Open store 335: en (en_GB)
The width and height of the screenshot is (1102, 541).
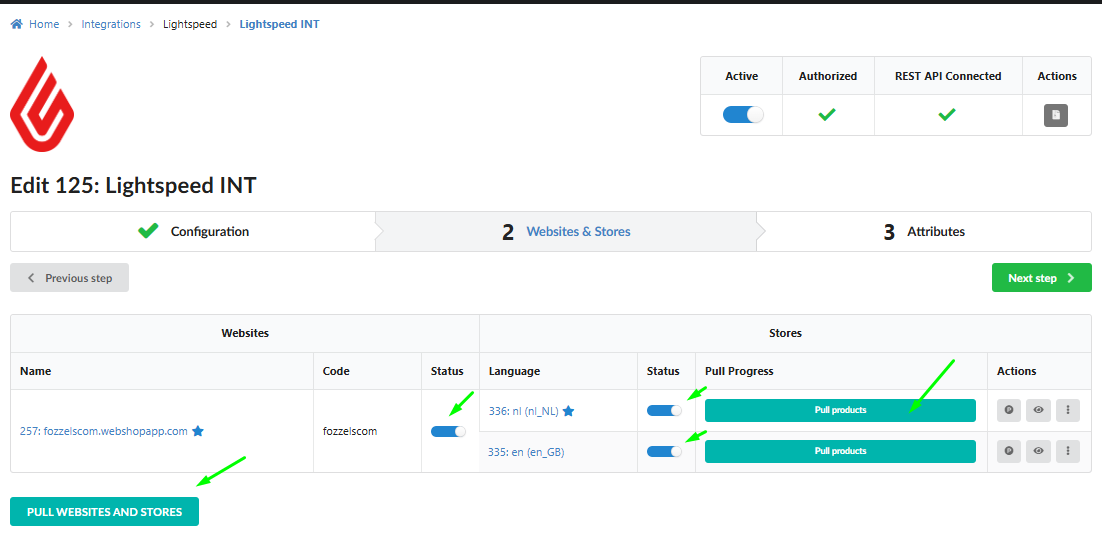[x=526, y=452]
